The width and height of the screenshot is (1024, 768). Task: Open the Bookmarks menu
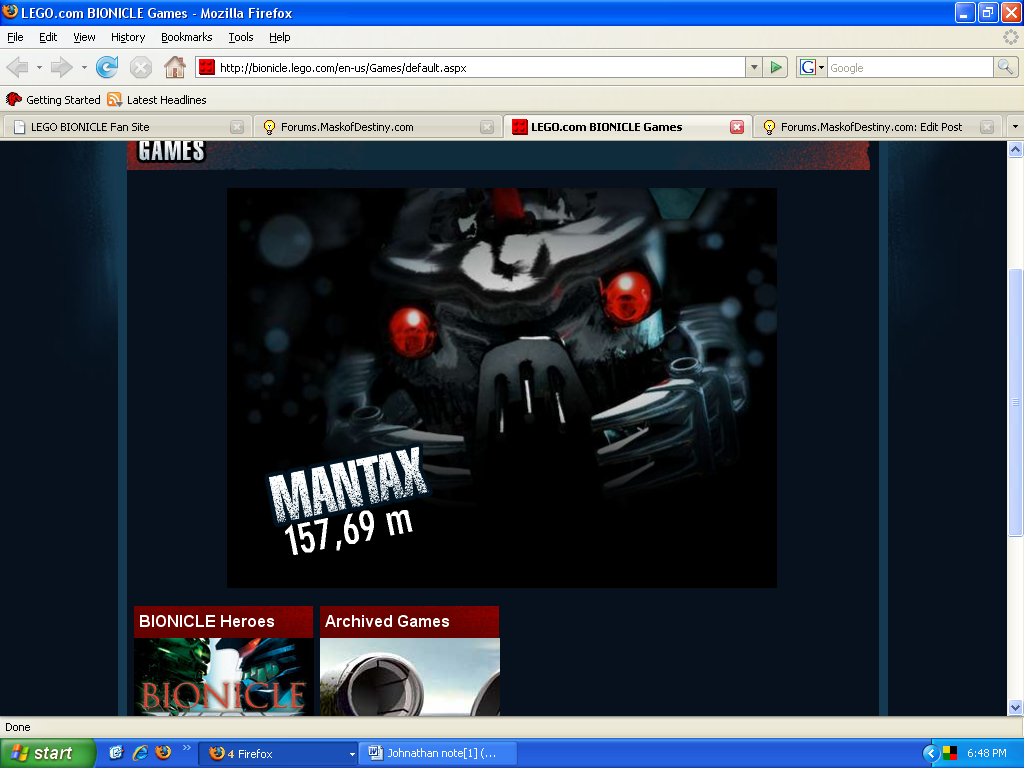pyautogui.click(x=187, y=37)
